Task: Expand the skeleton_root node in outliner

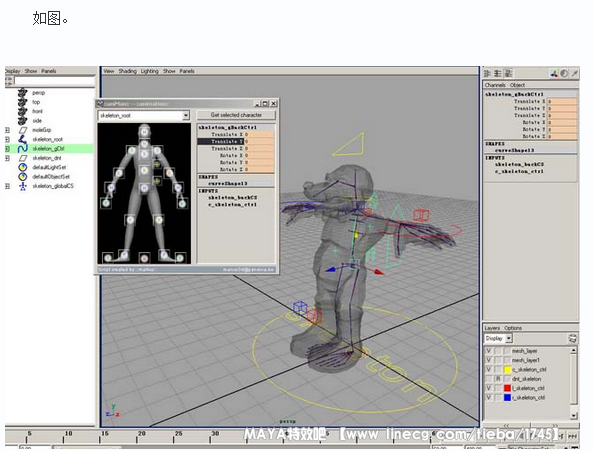Action: point(7,139)
